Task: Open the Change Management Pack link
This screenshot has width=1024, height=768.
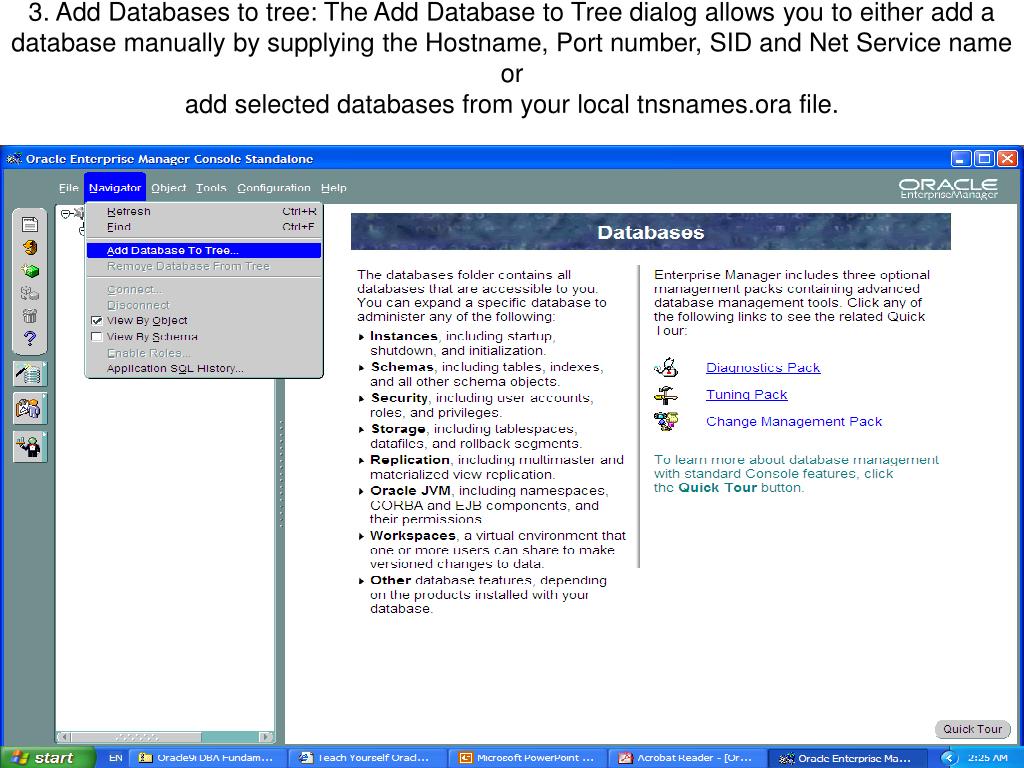Action: [794, 421]
